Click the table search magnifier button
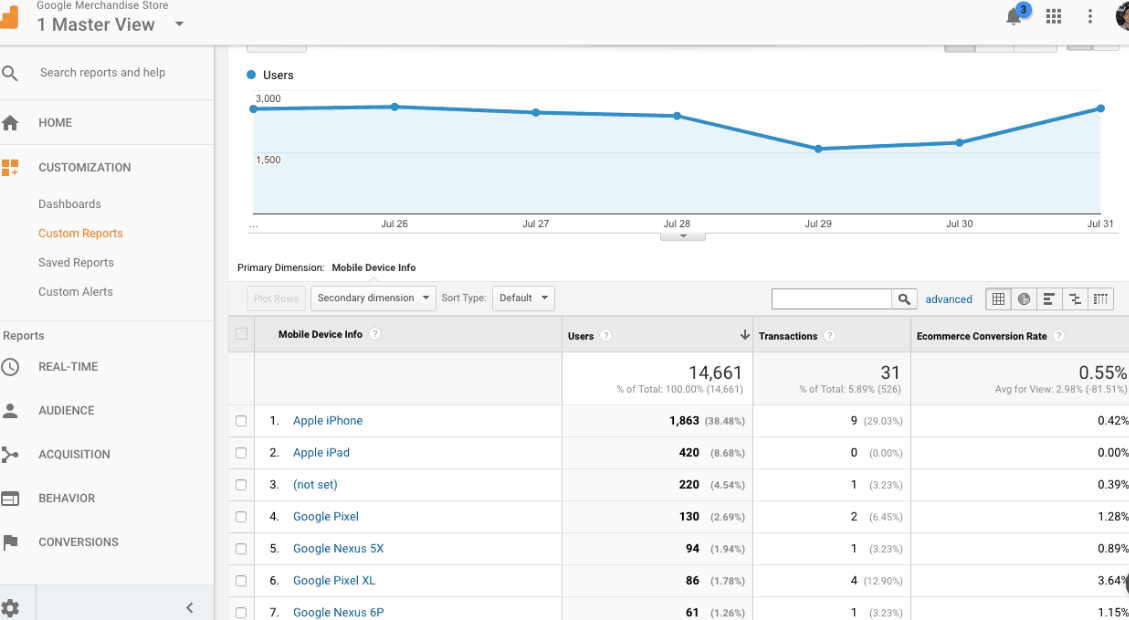This screenshot has height=620, width=1129. tap(904, 299)
